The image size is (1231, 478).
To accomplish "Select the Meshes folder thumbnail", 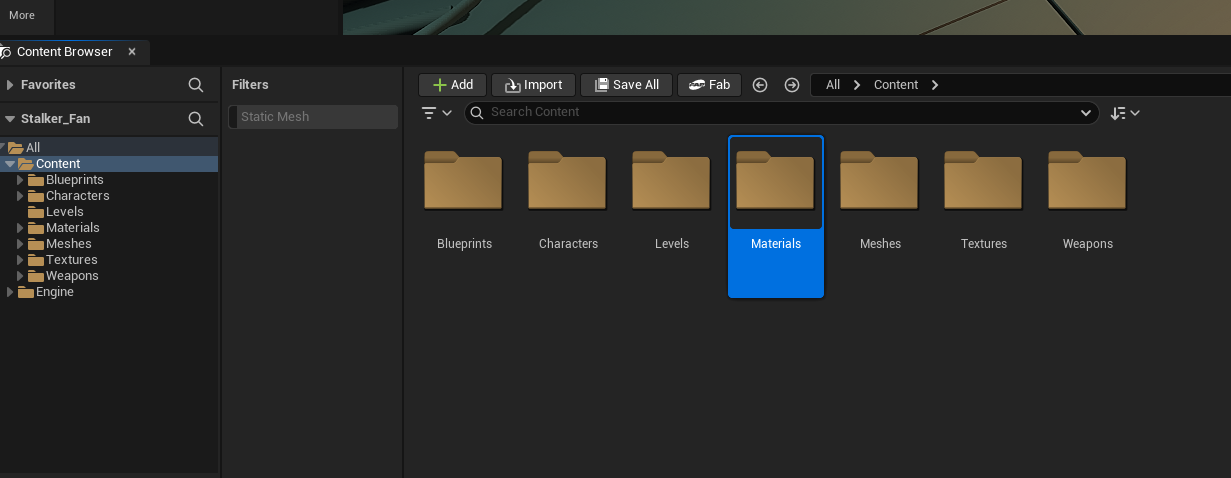I will pyautogui.click(x=879, y=180).
